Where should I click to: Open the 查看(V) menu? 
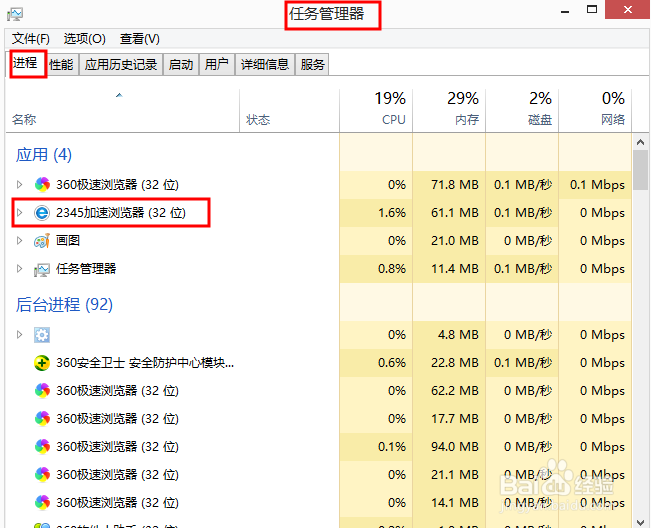pos(140,39)
